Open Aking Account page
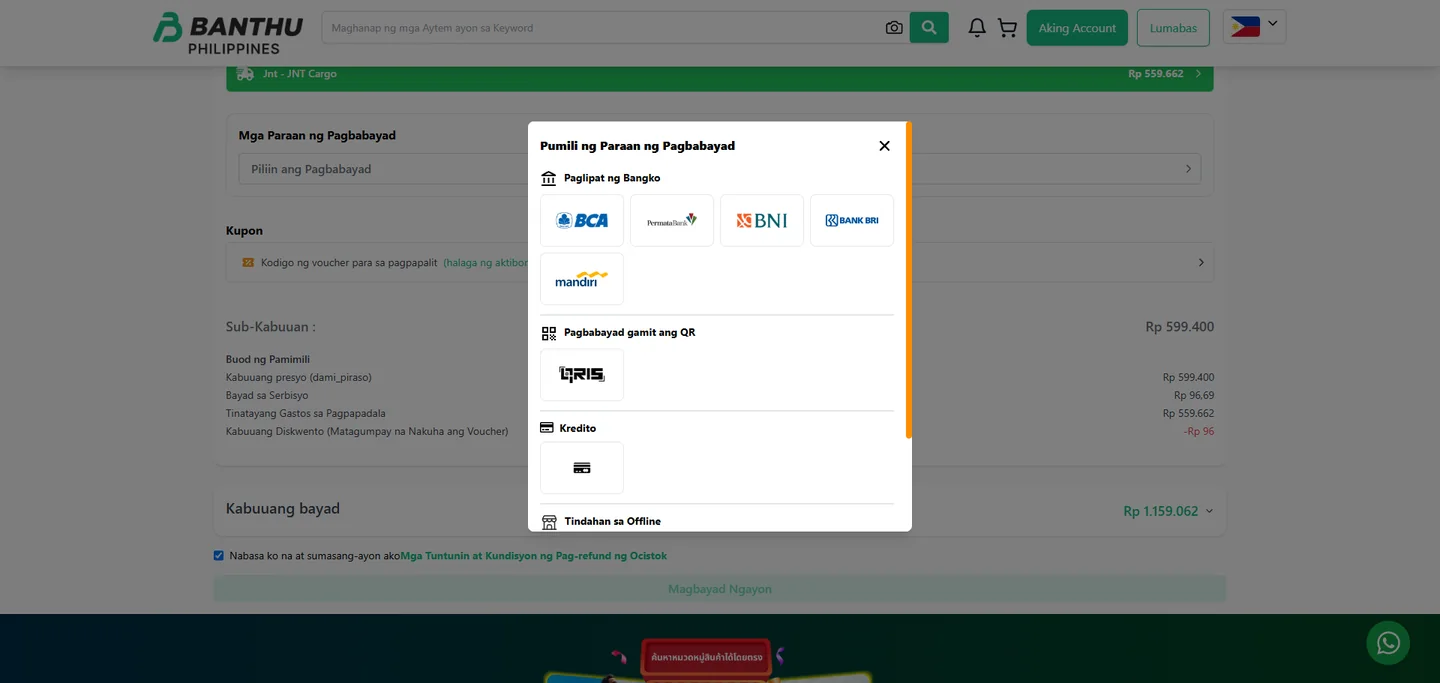Viewport: 1440px width, 683px height. pyautogui.click(x=1077, y=28)
